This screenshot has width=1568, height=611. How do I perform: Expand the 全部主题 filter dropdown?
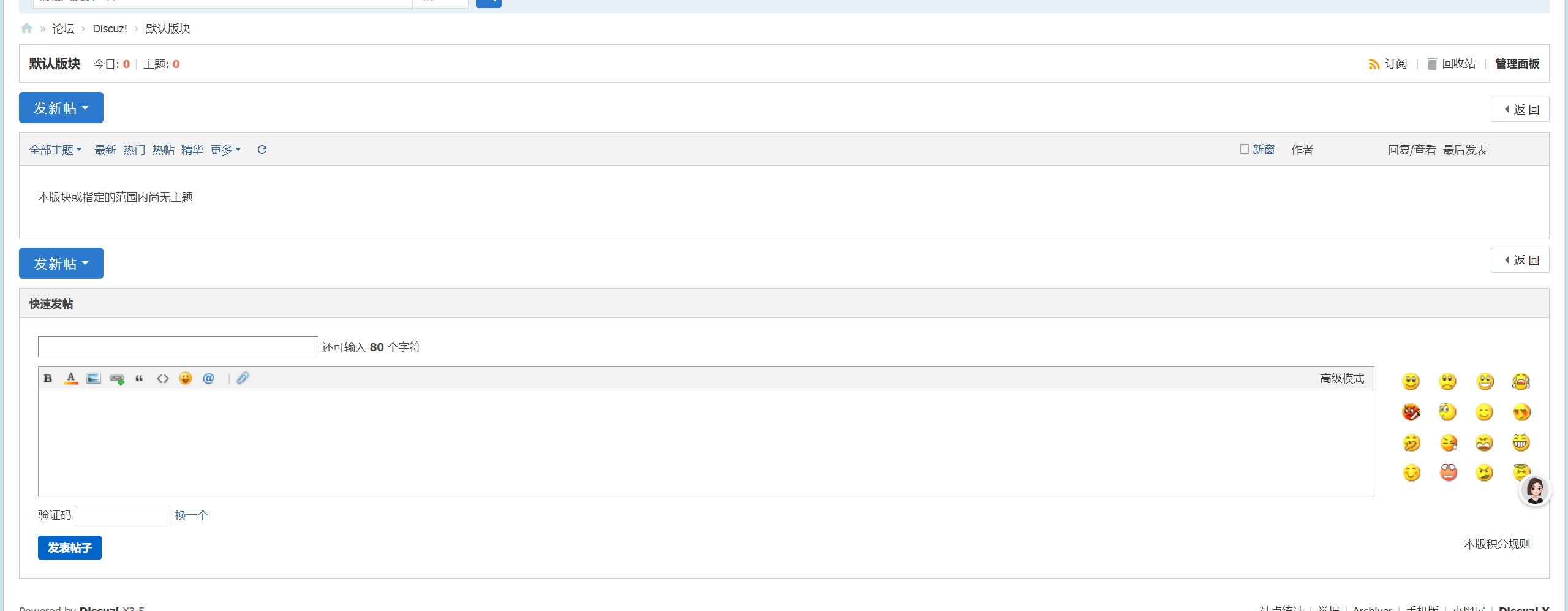click(x=55, y=150)
